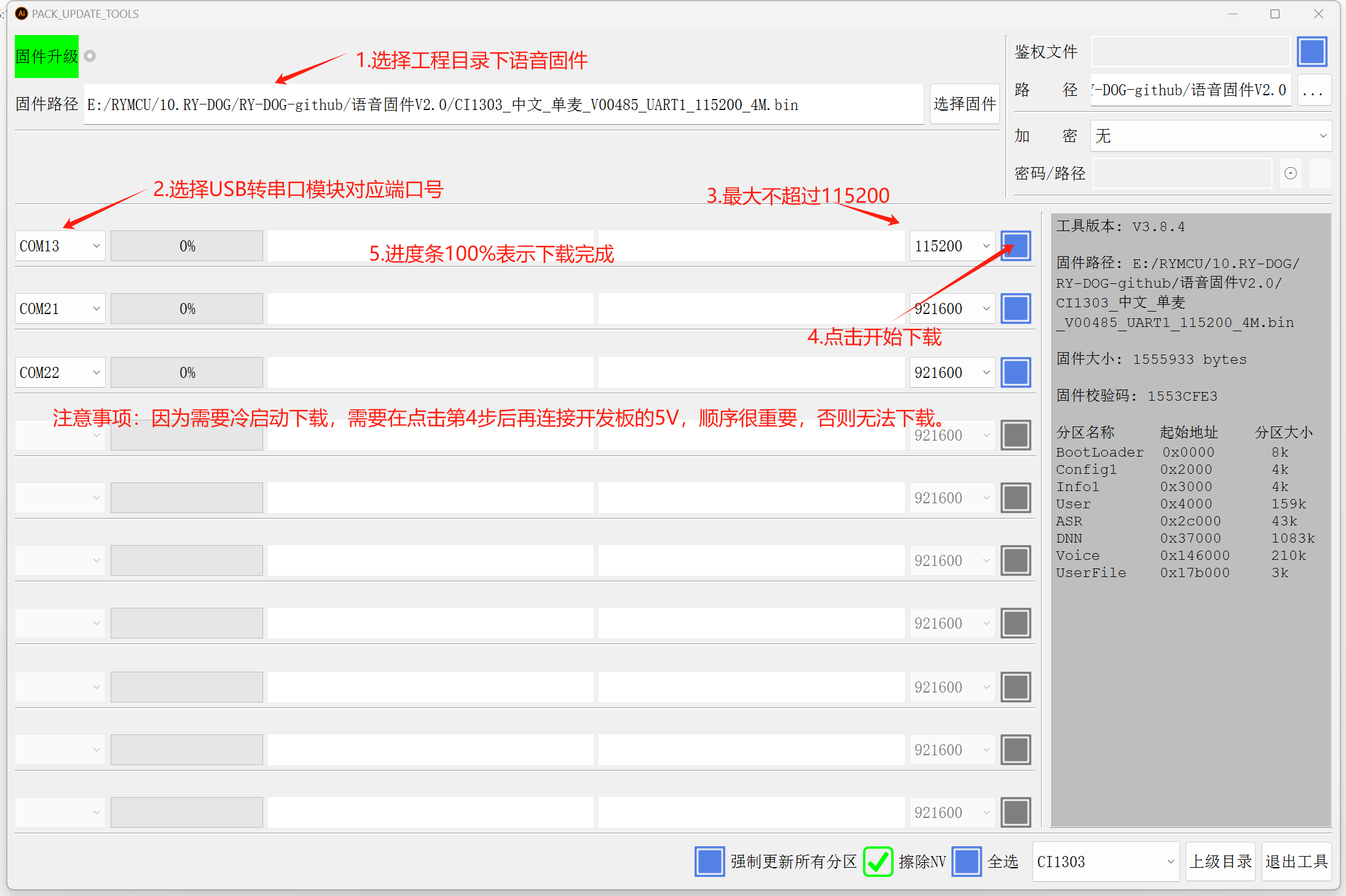Toggle the 全选 select-all option
This screenshot has width=1346, height=896.
tap(966, 862)
